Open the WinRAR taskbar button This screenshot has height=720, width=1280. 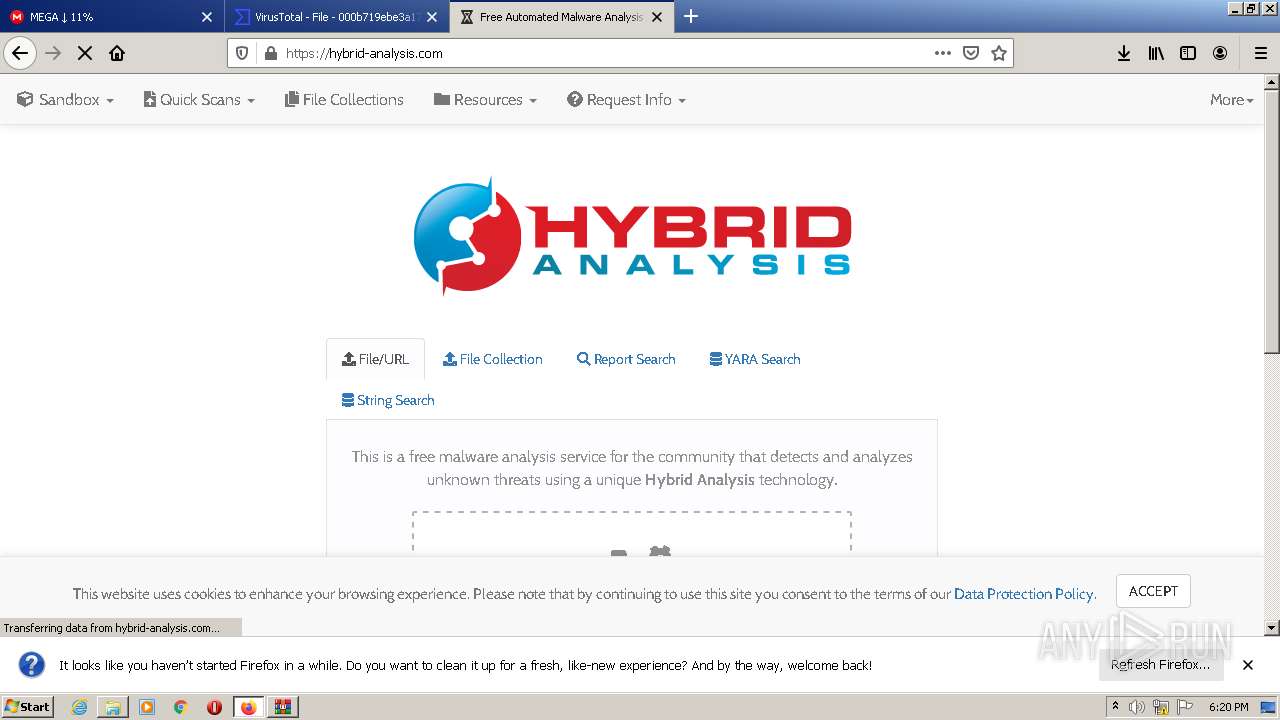tap(282, 707)
